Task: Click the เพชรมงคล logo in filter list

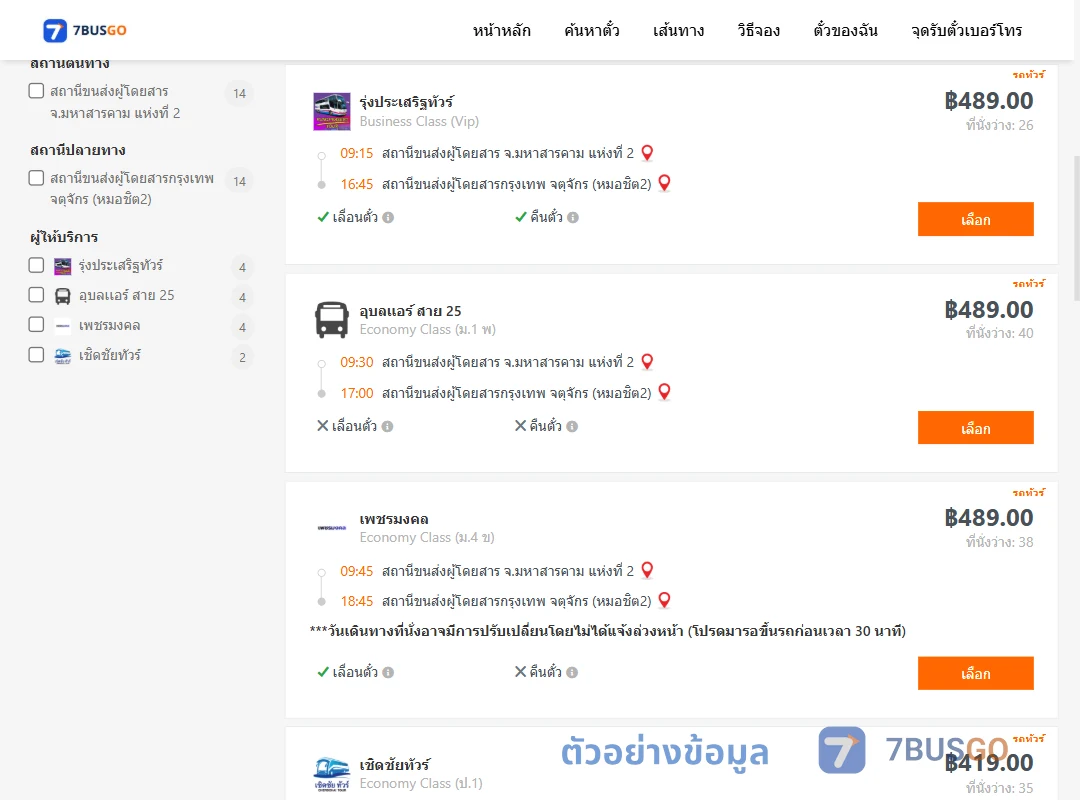Action: [63, 326]
